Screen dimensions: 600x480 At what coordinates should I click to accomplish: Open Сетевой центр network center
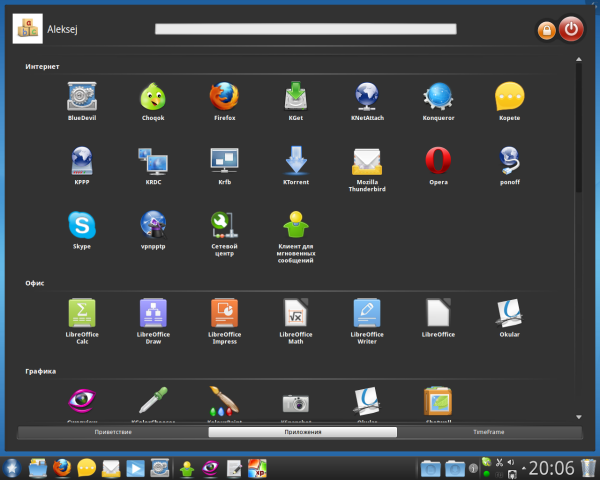click(x=224, y=233)
